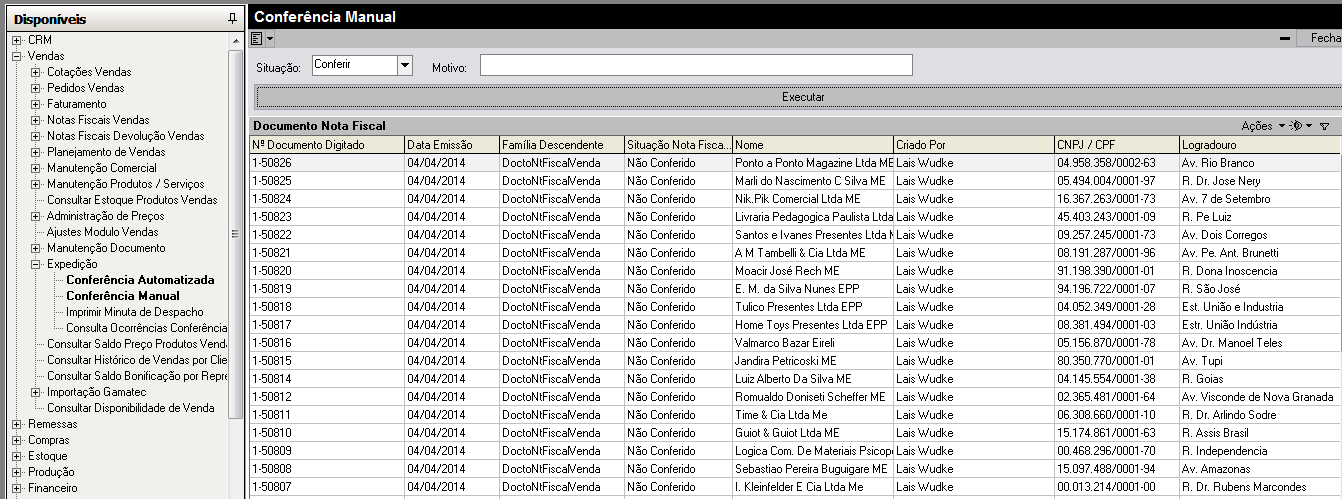The image size is (1342, 499).
Task: Sort by Família Descendente column header
Action: click(x=561, y=144)
